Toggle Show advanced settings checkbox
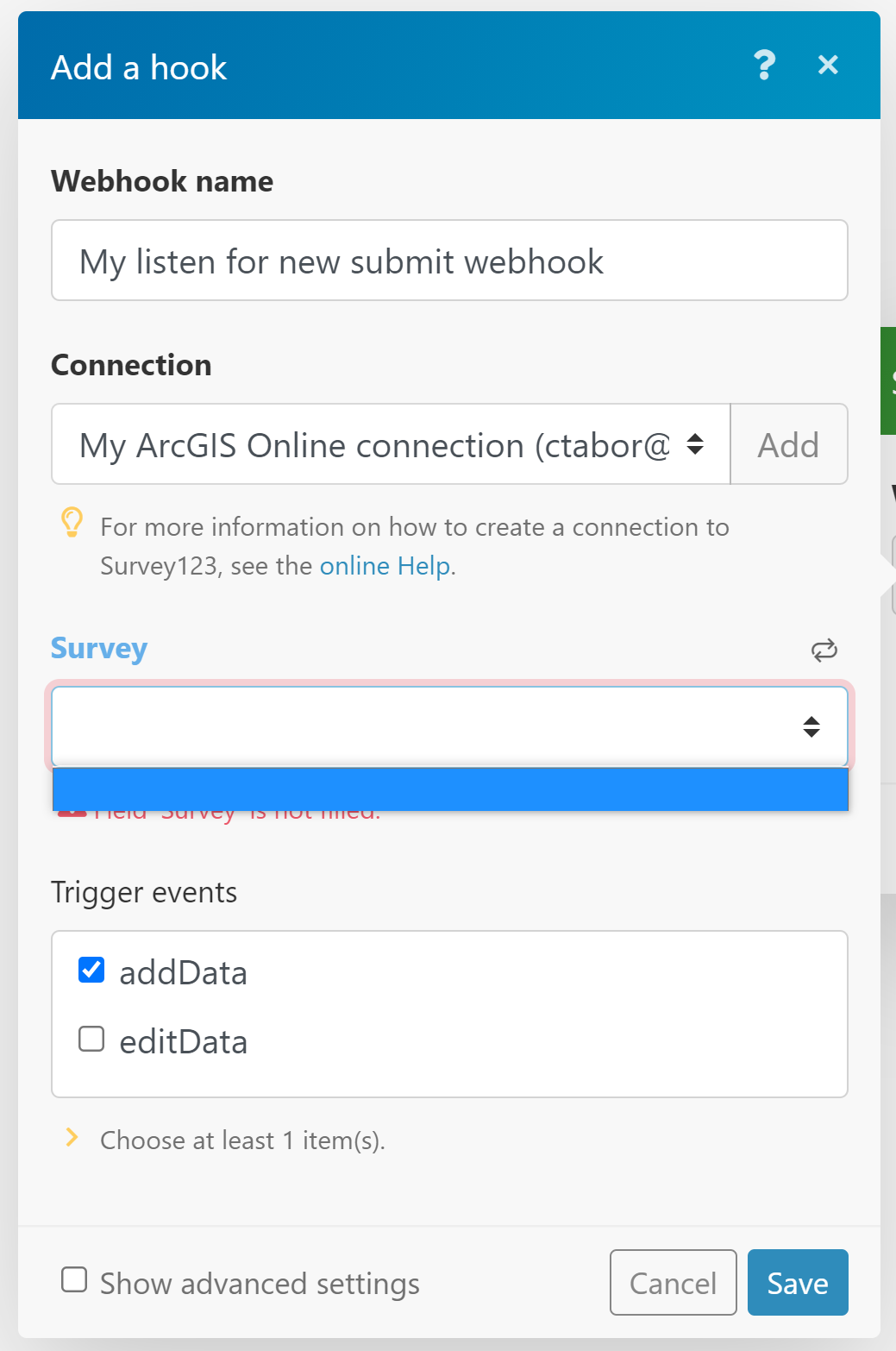The image size is (896, 1351). coord(74,1279)
